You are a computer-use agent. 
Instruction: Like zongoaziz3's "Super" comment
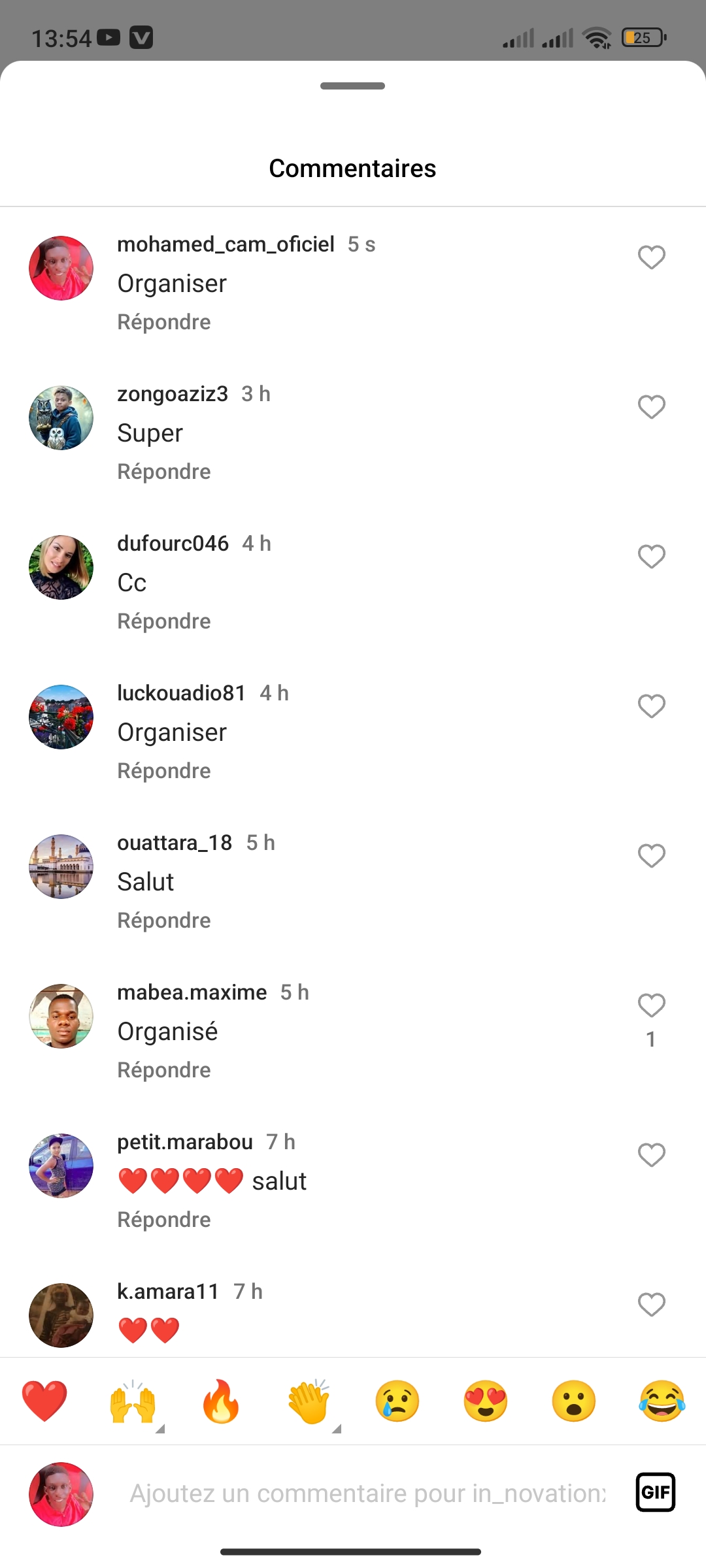tap(651, 407)
